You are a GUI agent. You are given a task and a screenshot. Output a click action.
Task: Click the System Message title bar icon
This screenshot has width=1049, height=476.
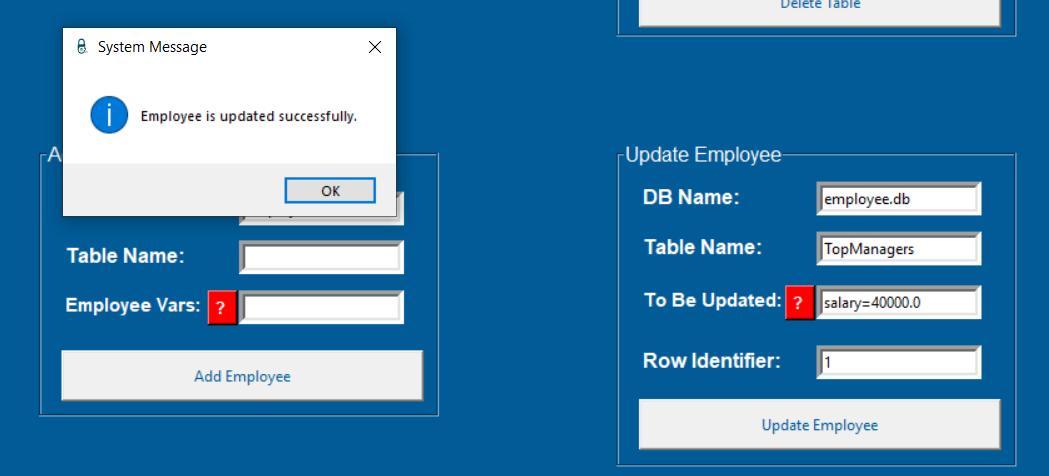[82, 47]
